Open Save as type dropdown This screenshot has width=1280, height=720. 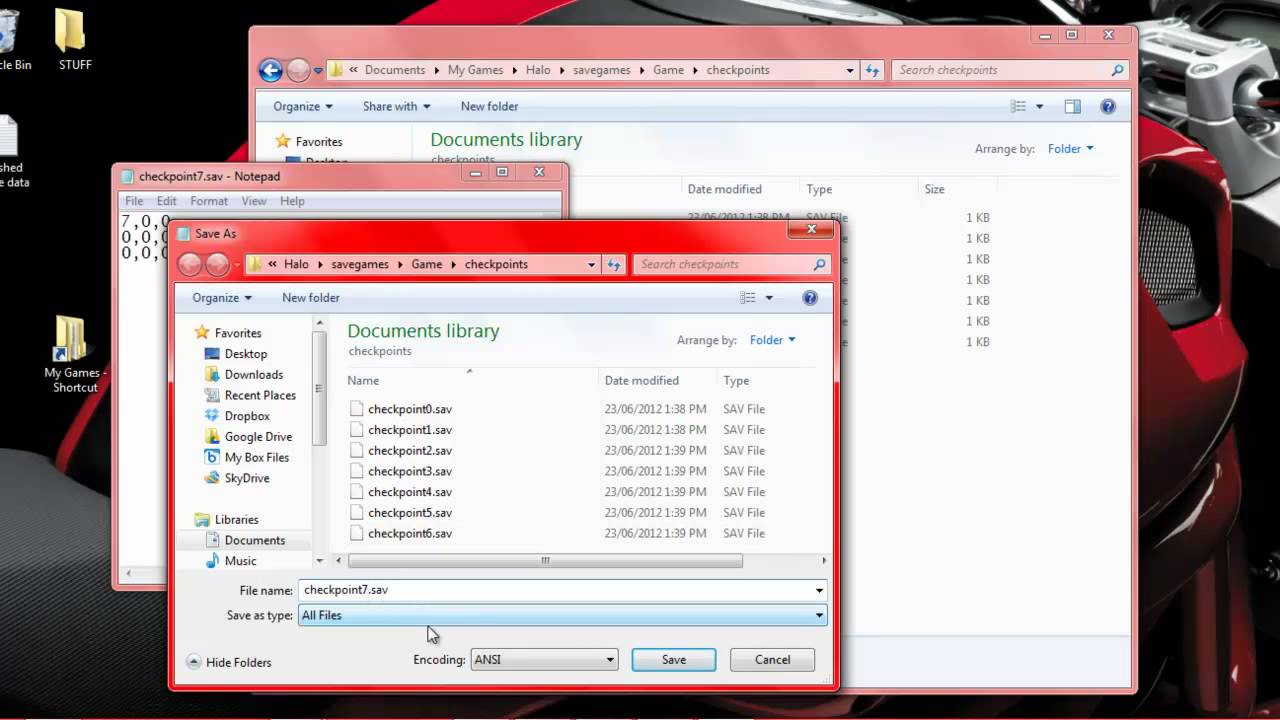[x=562, y=615]
